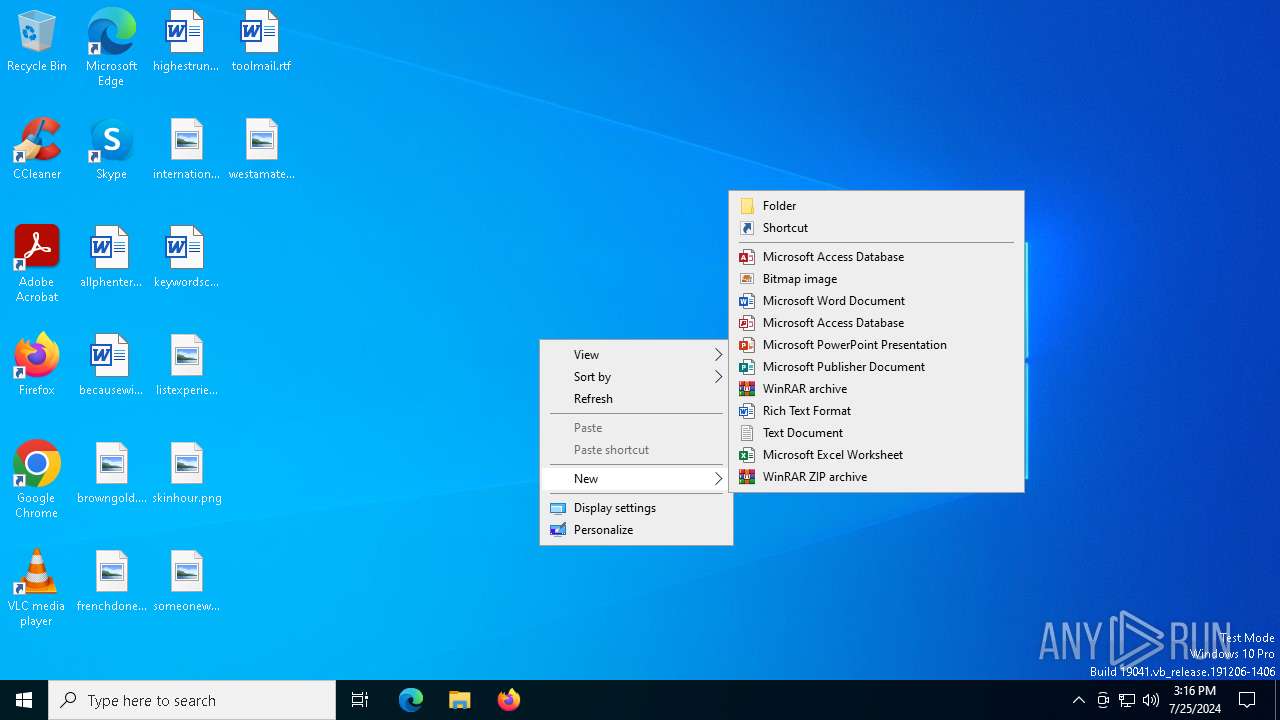Select the listexperie... image file icon

click(x=186, y=366)
